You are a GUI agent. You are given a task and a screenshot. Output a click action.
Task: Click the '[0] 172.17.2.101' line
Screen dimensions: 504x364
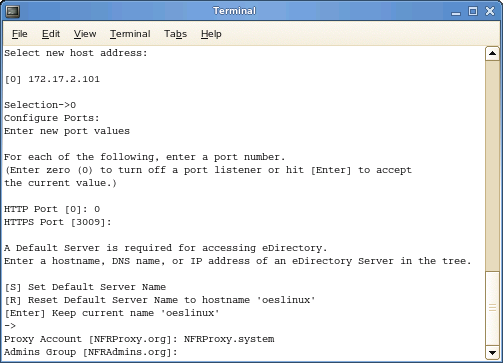[52, 79]
